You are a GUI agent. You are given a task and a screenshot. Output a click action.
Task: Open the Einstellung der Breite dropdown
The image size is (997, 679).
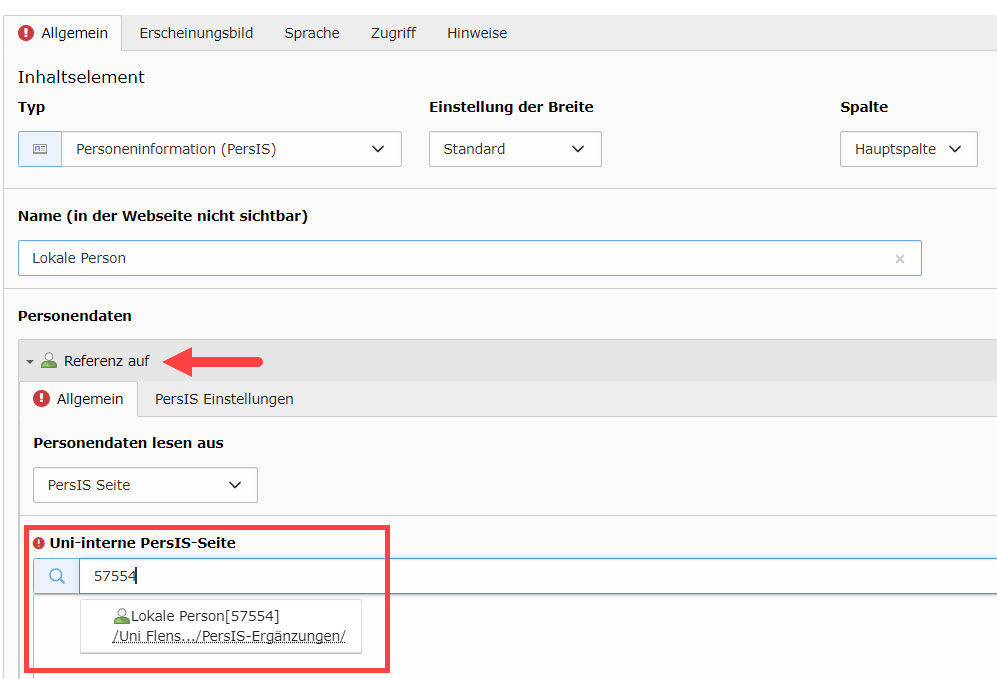[515, 149]
